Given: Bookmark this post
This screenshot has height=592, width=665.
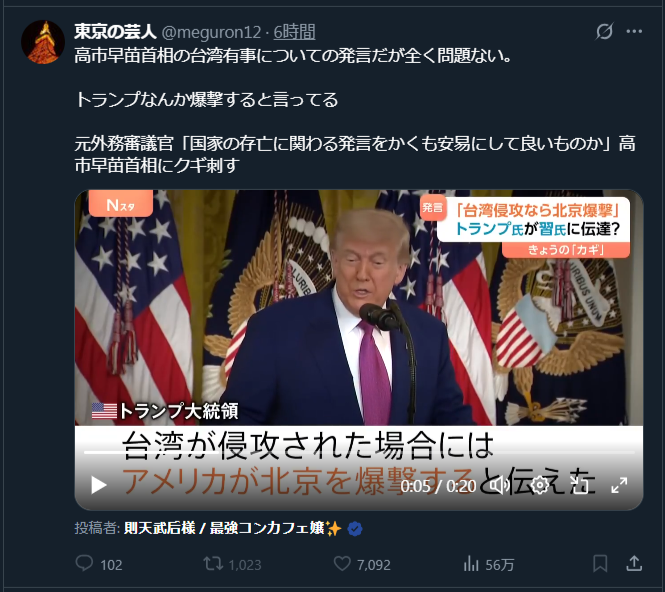Looking at the screenshot, I should point(600,564).
